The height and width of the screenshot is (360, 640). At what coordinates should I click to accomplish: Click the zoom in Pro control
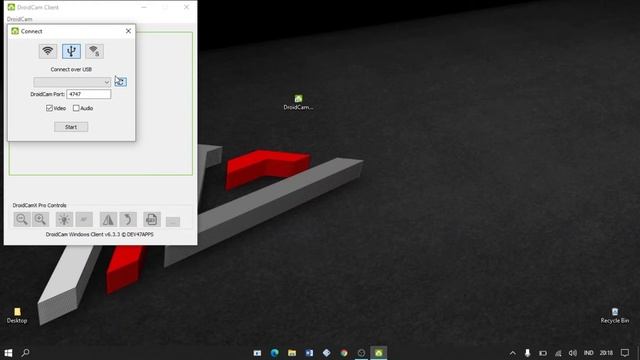pos(40,220)
